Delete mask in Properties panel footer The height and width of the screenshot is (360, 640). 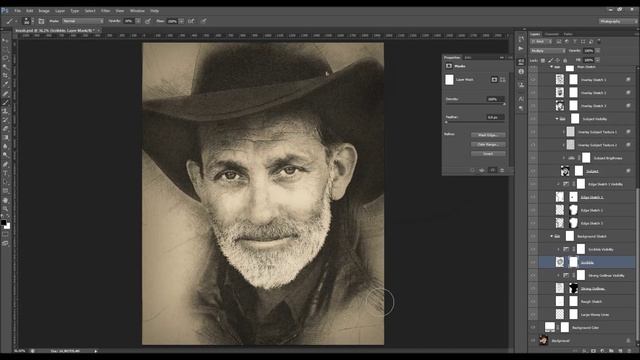(502, 170)
